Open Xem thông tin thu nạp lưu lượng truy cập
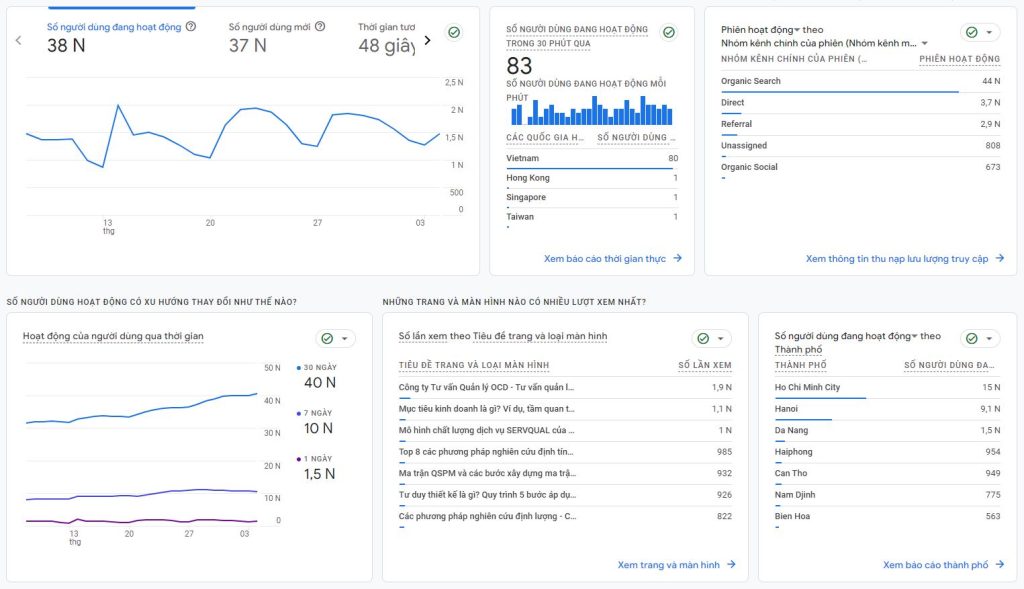The width and height of the screenshot is (1024, 589). [x=897, y=259]
